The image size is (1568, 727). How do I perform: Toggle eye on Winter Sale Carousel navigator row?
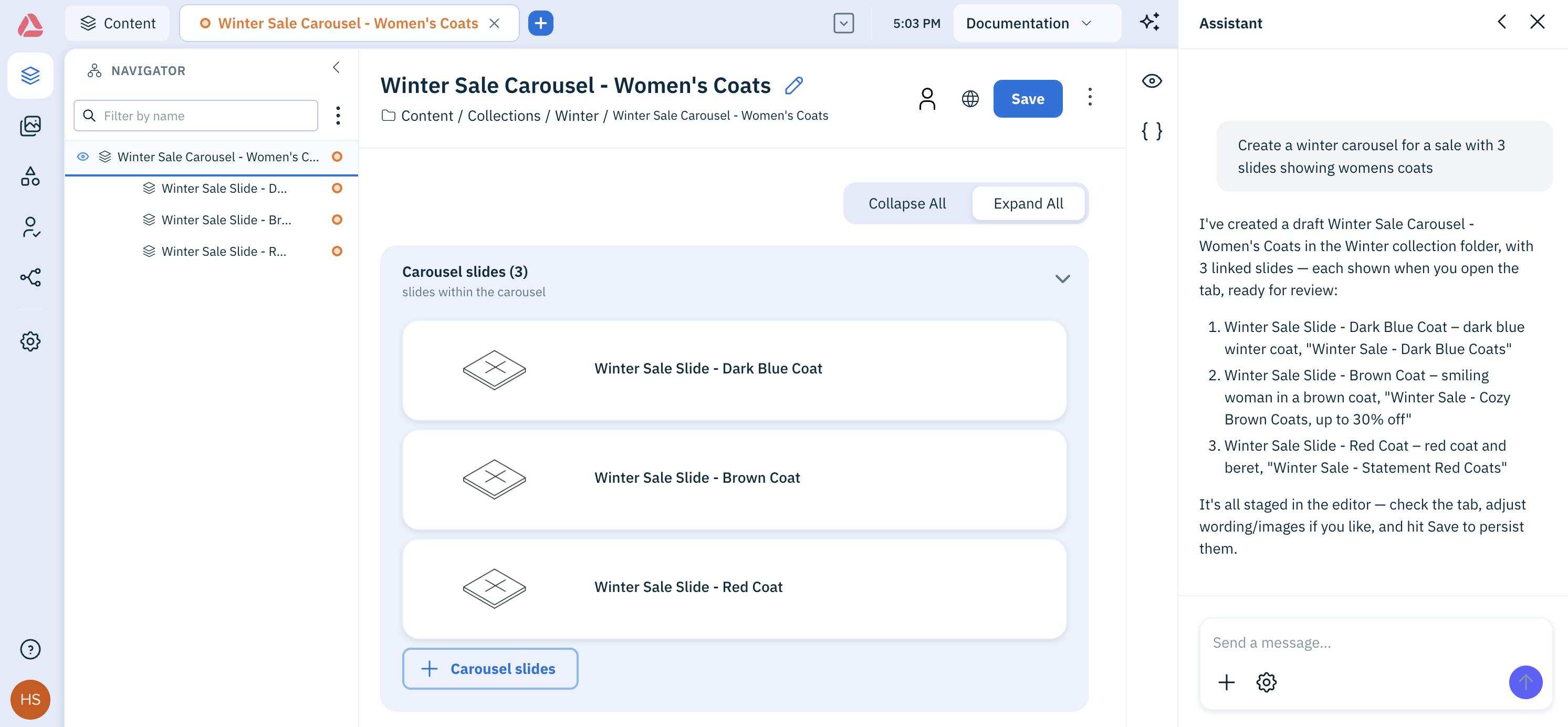click(x=83, y=157)
